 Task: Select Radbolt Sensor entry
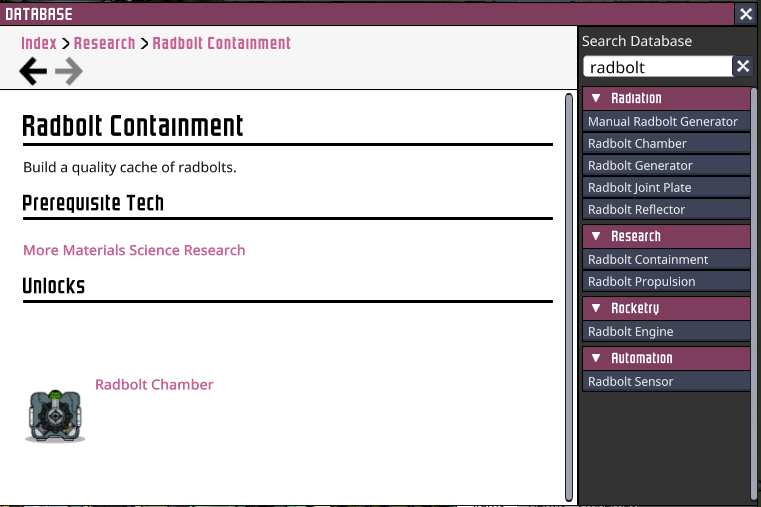click(x=666, y=381)
